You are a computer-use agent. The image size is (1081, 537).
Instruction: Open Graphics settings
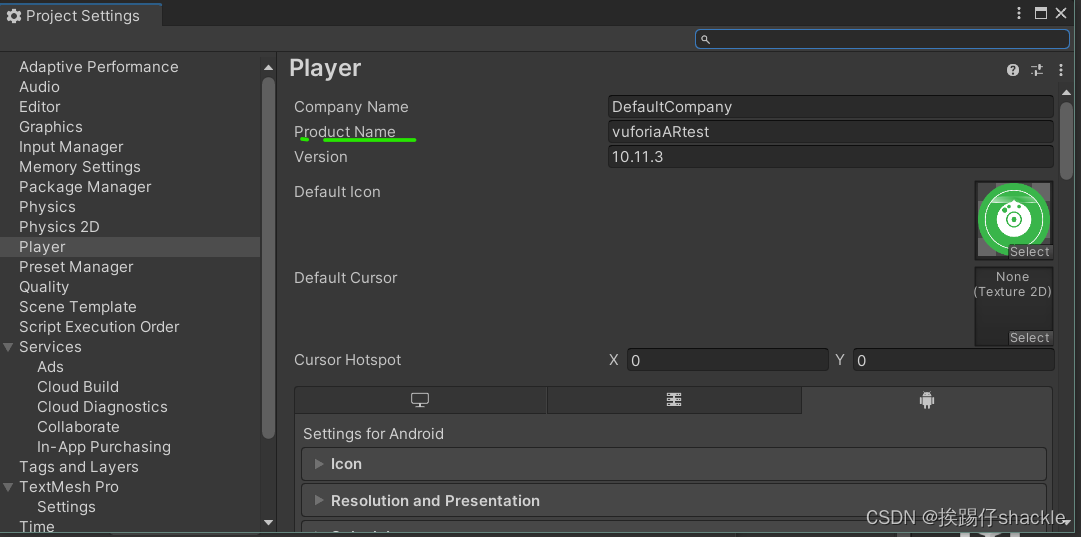pyautogui.click(x=51, y=127)
